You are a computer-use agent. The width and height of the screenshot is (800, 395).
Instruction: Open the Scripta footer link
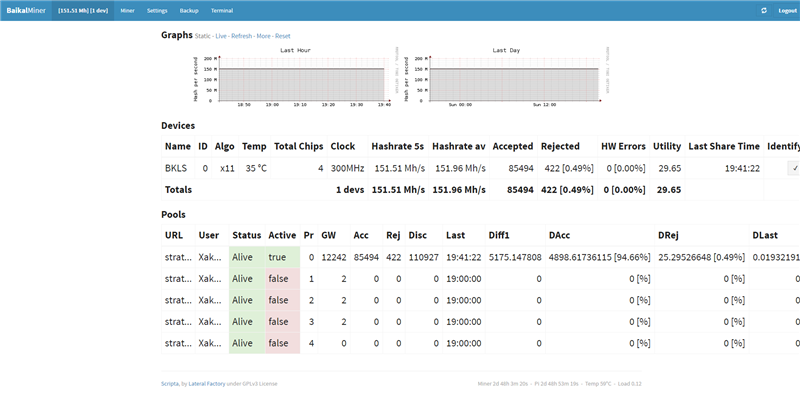click(170, 383)
